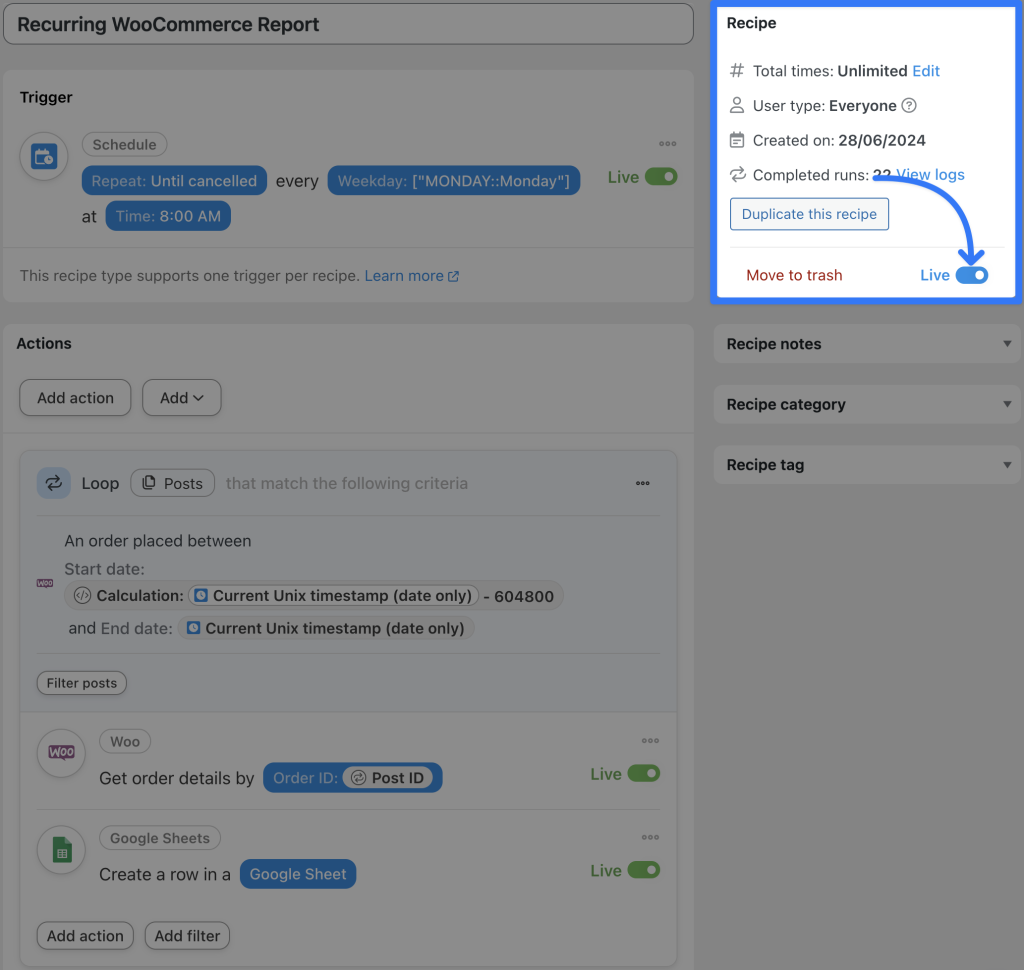
Task: Toggle Live on the Google Sheets action
Action: 645,870
